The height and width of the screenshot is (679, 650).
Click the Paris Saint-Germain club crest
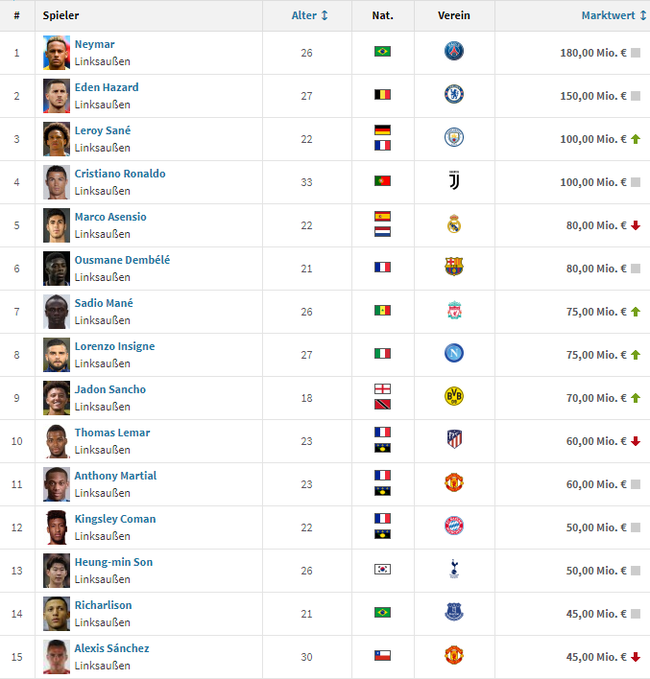point(454,51)
